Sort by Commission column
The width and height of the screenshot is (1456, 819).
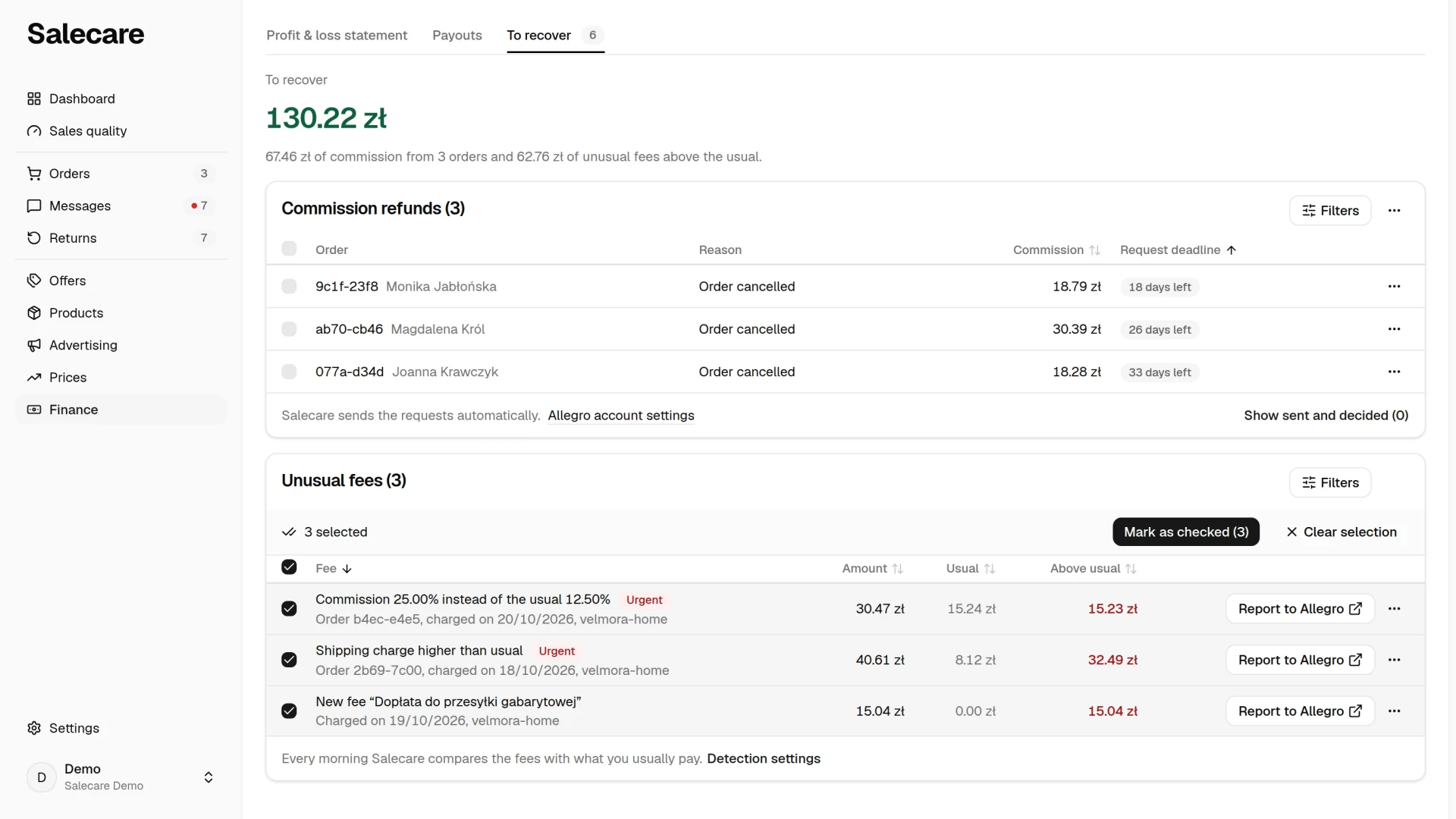coord(1056,250)
